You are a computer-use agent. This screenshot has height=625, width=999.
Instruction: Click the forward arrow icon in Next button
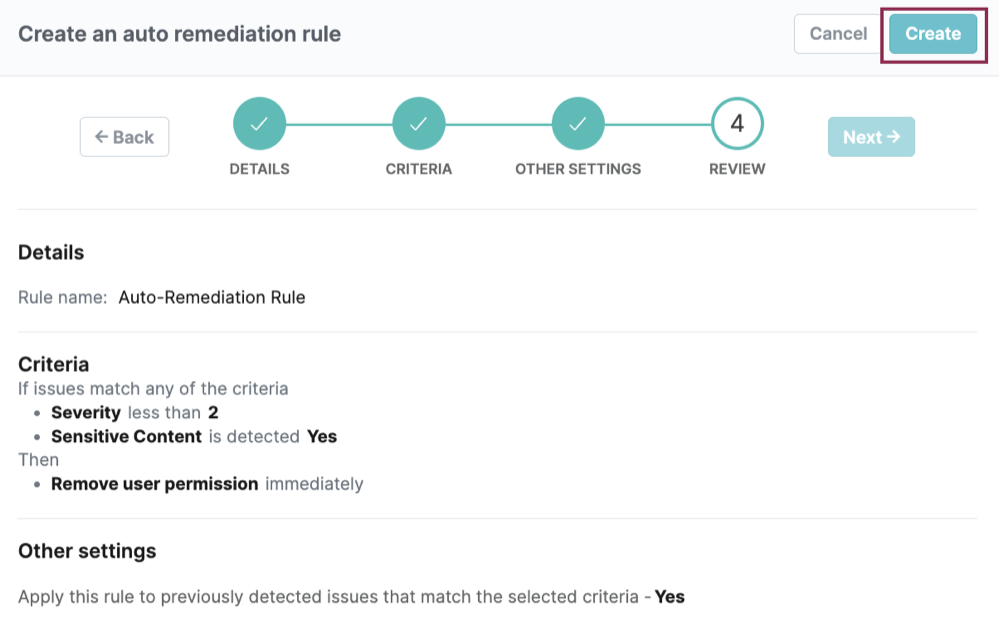[893, 136]
